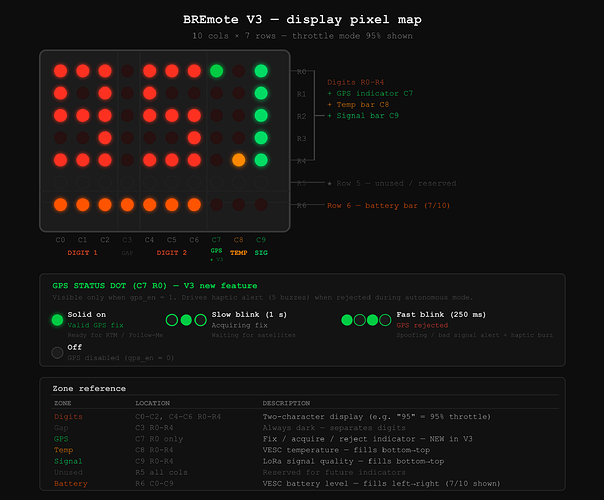Click the 'Valid GPS fix' text
This screenshot has height=500, width=604.
tap(96, 325)
